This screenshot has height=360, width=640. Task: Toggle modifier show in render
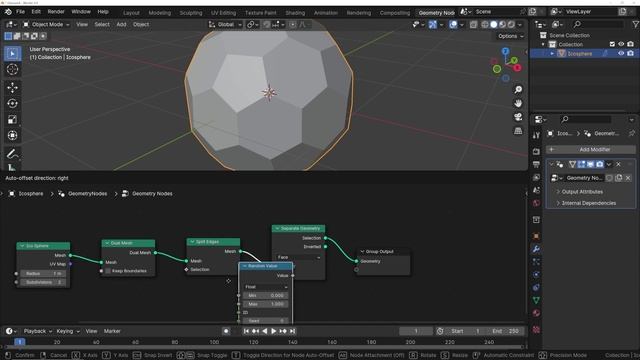(599, 164)
